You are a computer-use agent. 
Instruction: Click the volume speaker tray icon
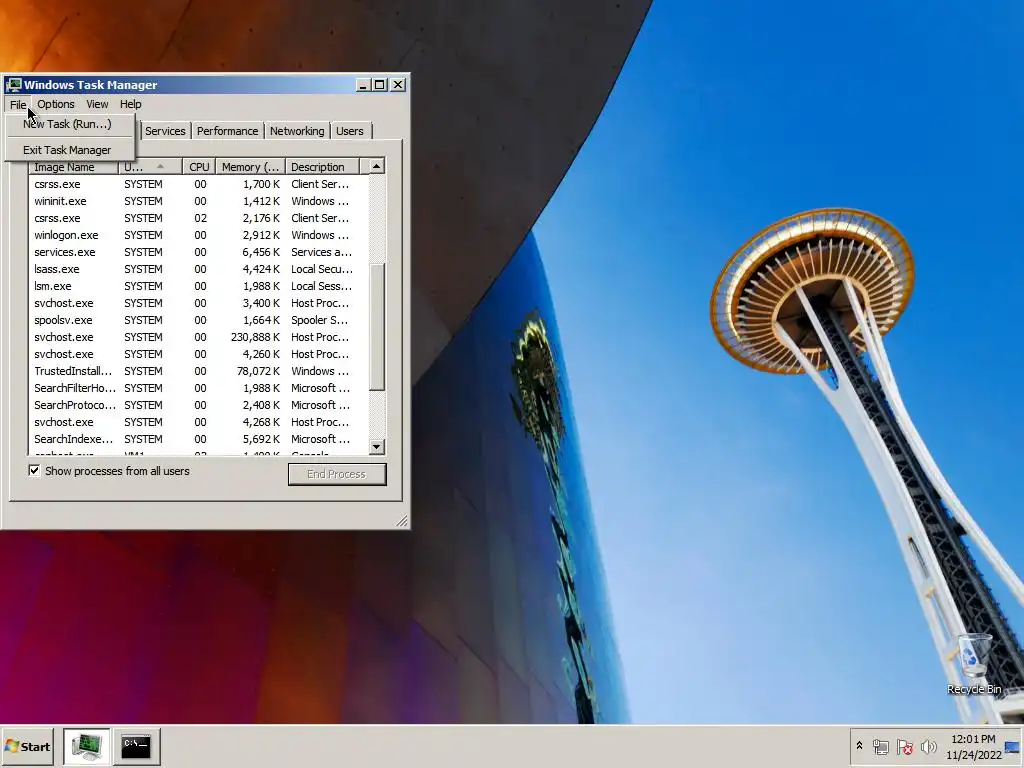pos(928,746)
